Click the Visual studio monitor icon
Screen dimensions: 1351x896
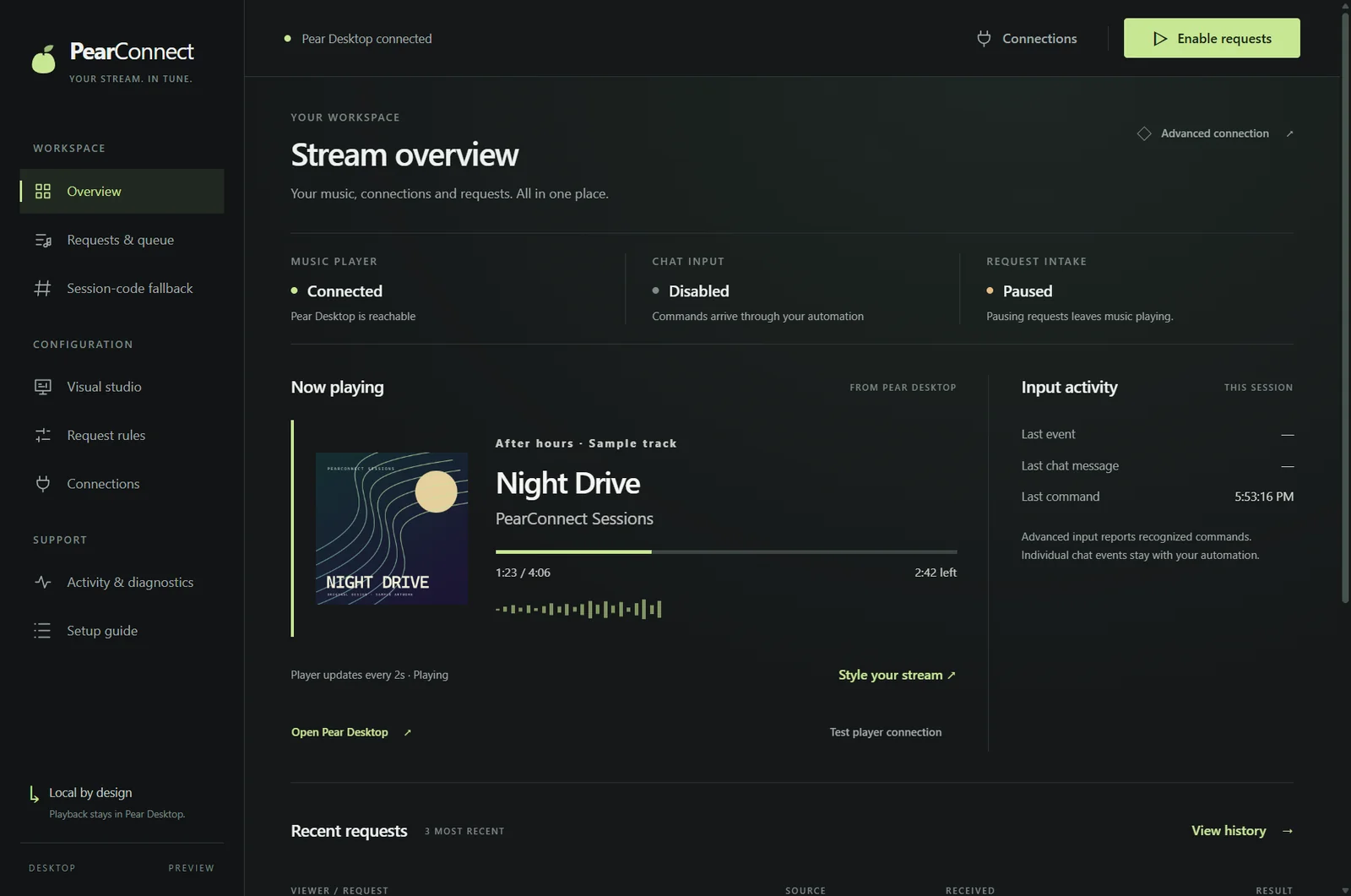coord(43,387)
